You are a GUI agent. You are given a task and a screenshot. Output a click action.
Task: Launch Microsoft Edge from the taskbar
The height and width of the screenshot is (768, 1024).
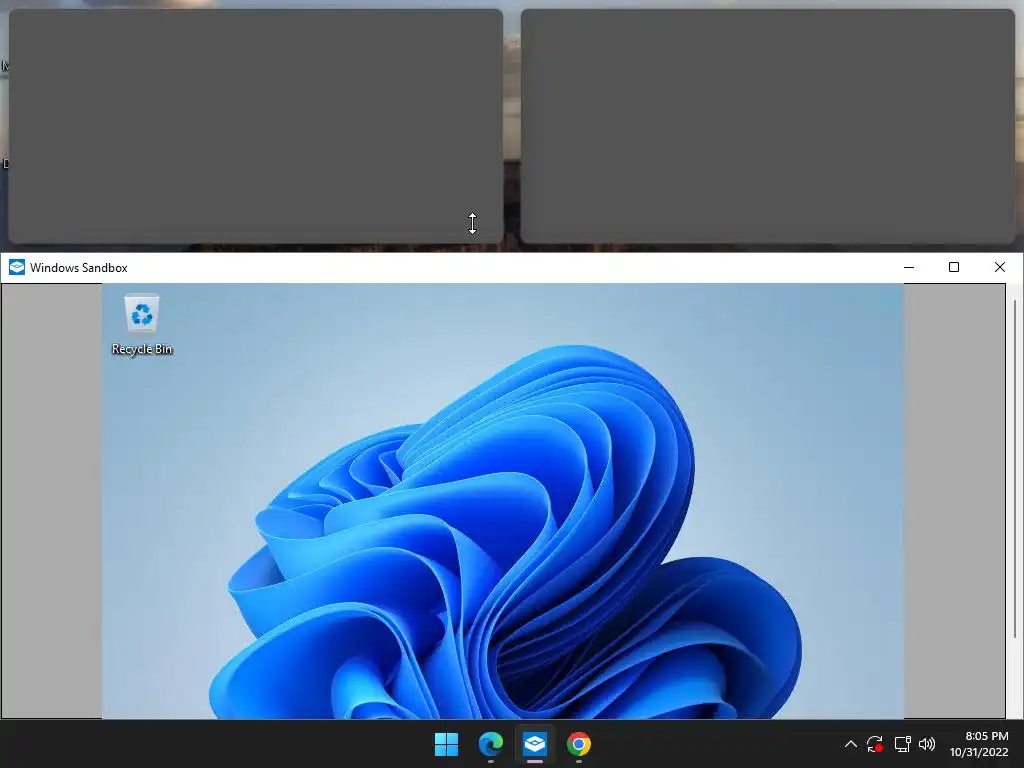click(490, 744)
